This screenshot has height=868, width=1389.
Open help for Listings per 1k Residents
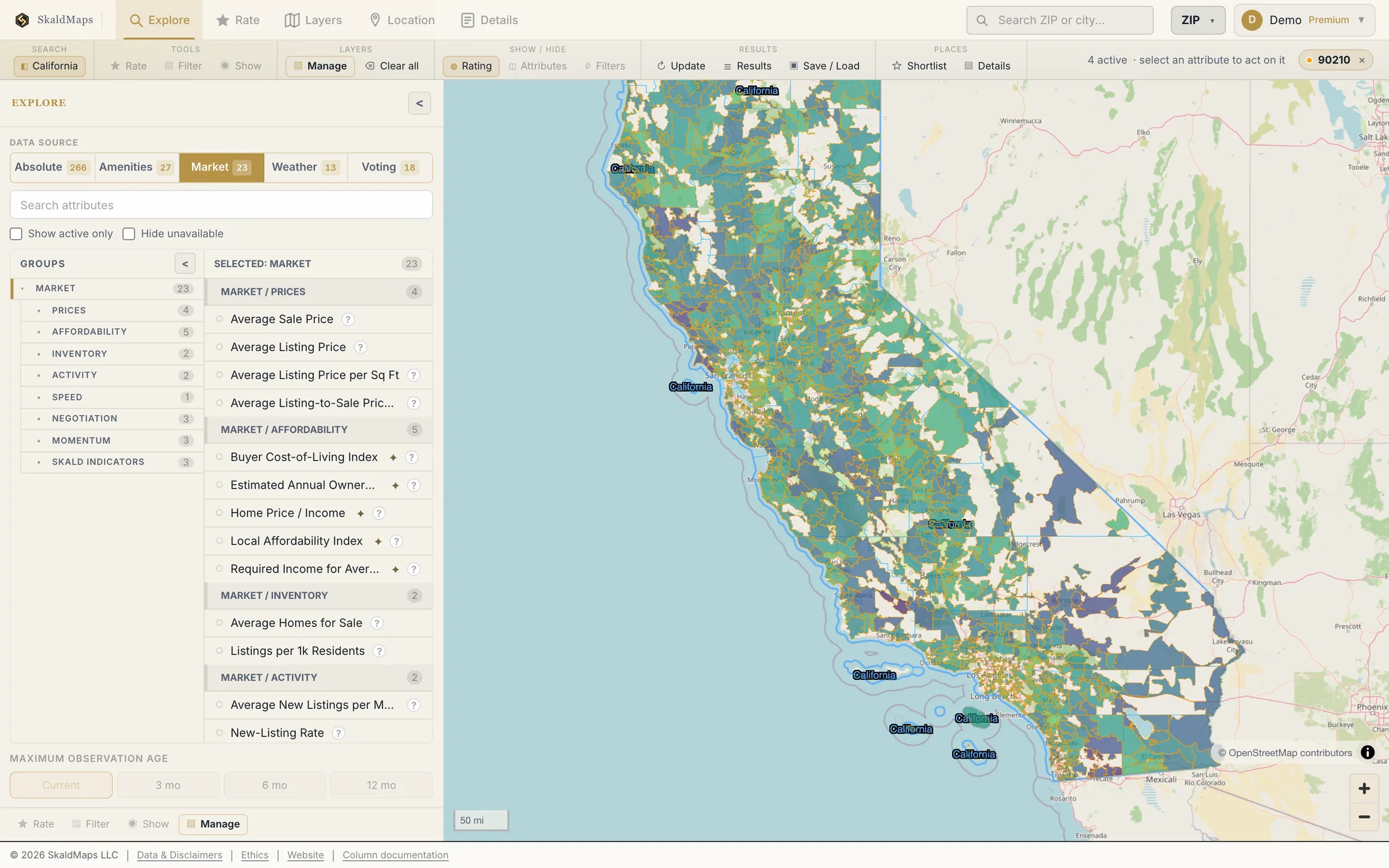379,651
